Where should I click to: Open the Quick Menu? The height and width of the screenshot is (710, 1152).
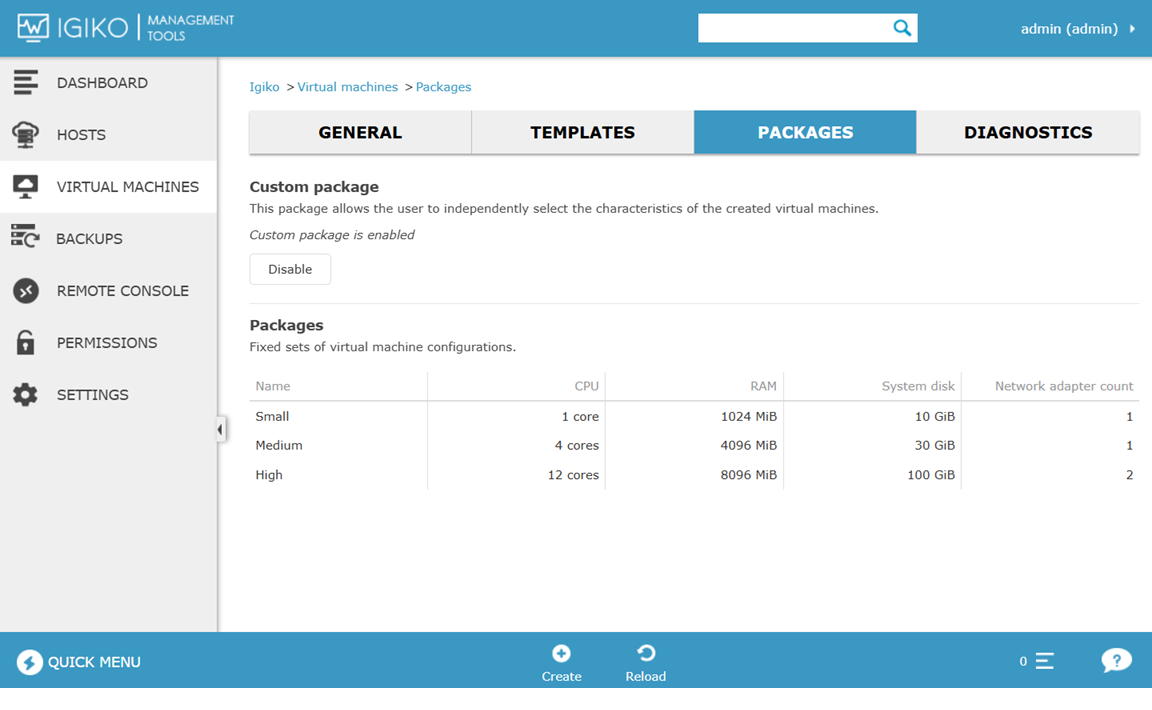point(79,662)
